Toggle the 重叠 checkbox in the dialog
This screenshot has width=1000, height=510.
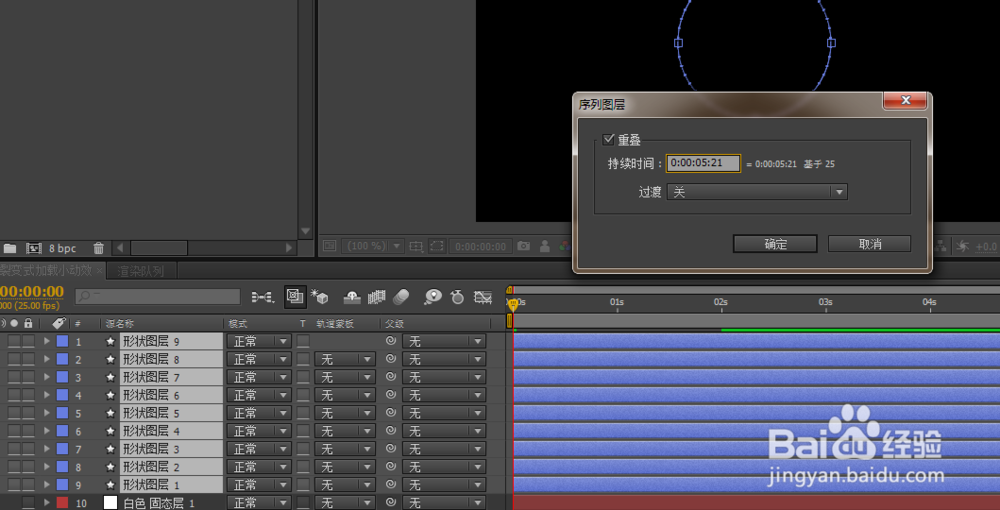[x=608, y=139]
